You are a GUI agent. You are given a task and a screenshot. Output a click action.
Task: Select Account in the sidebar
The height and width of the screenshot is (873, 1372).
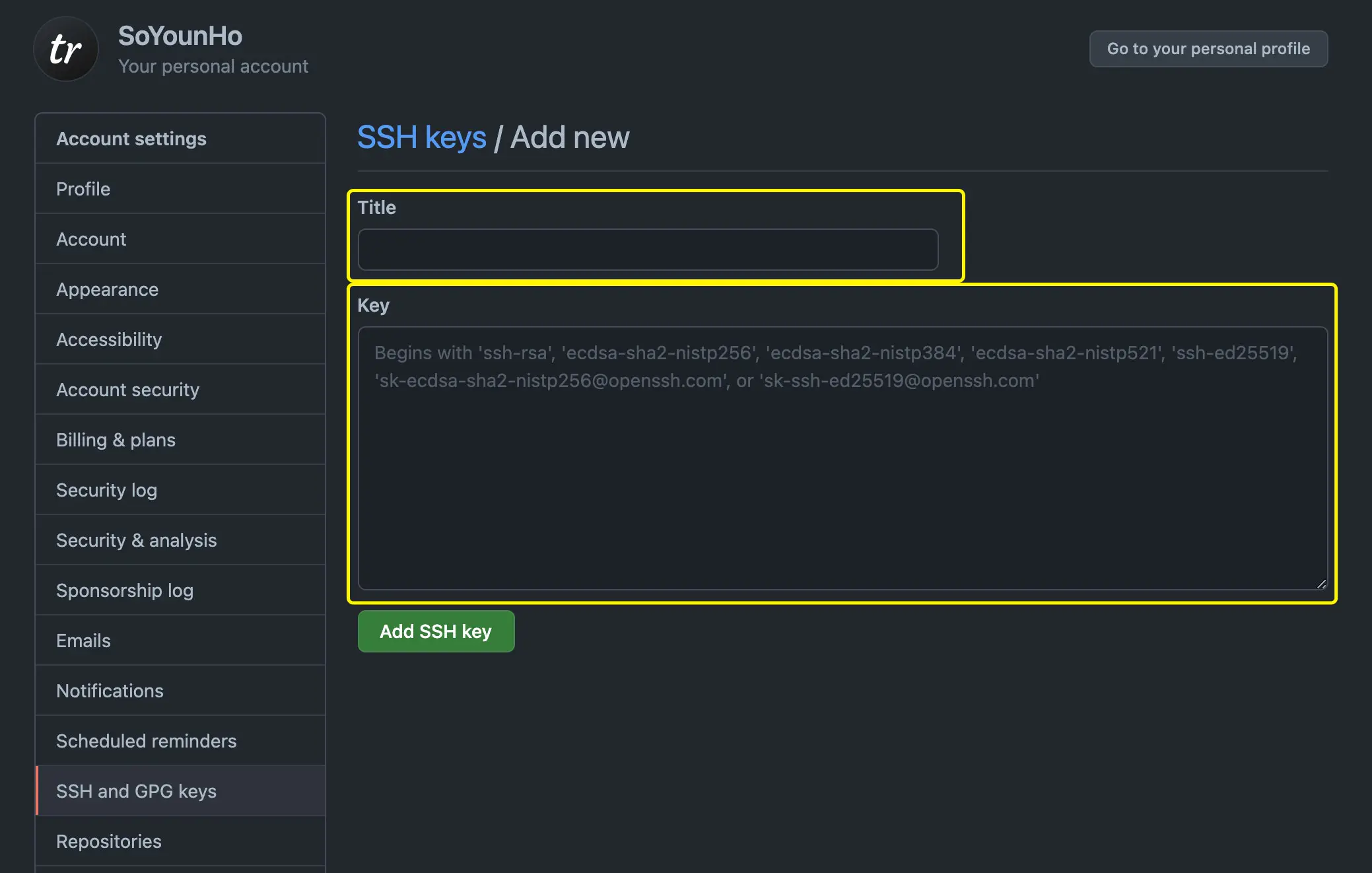[91, 239]
